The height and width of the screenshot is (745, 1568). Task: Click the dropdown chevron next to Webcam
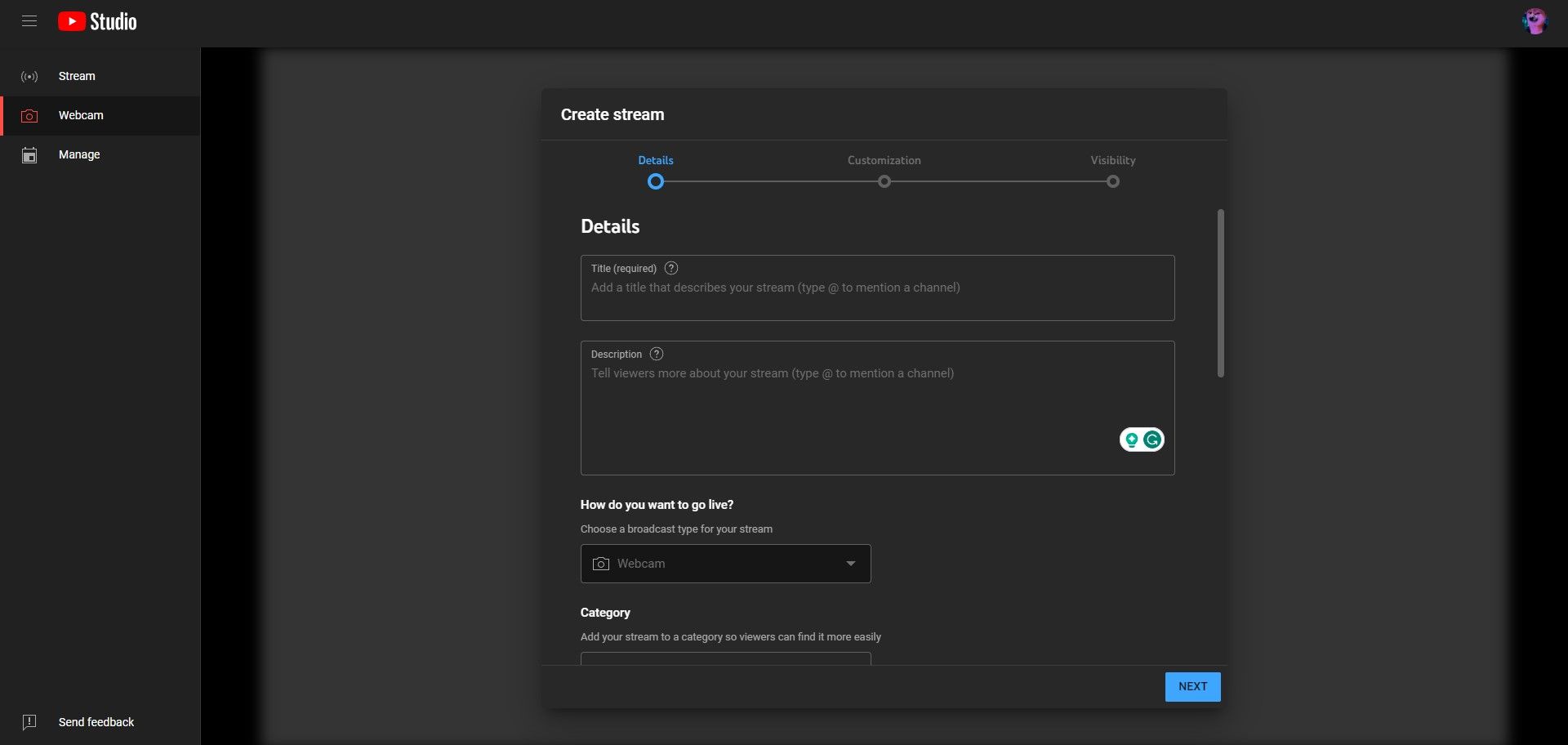coord(850,564)
